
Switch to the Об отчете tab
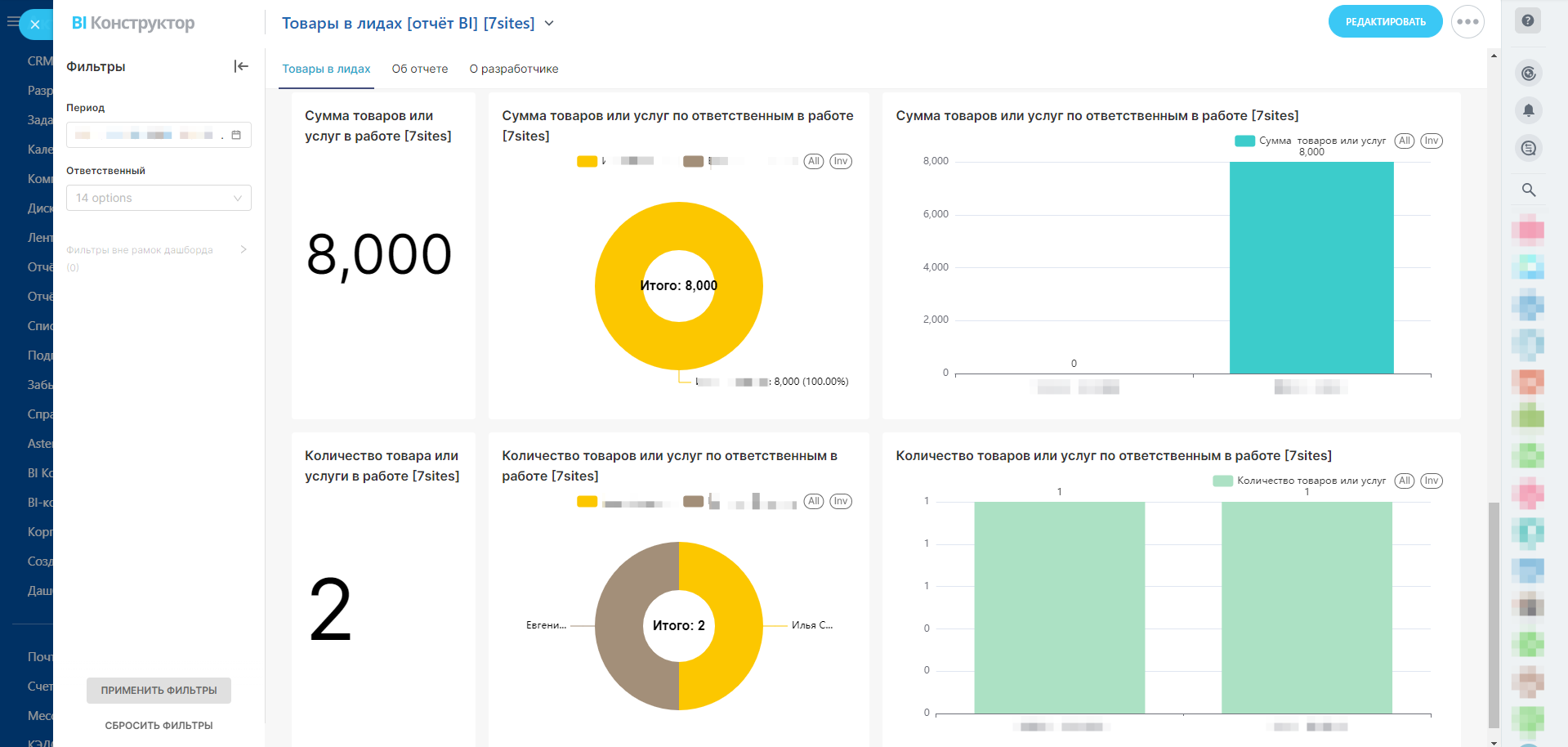coord(419,69)
